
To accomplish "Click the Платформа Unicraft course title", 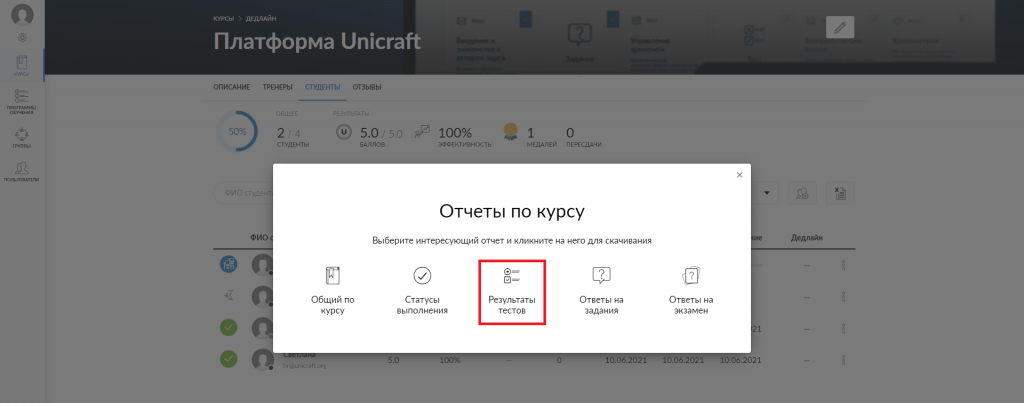I will 317,42.
